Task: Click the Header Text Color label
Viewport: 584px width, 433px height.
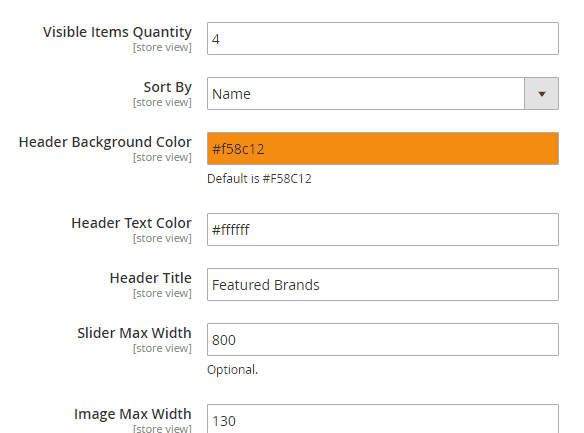Action: (x=131, y=223)
